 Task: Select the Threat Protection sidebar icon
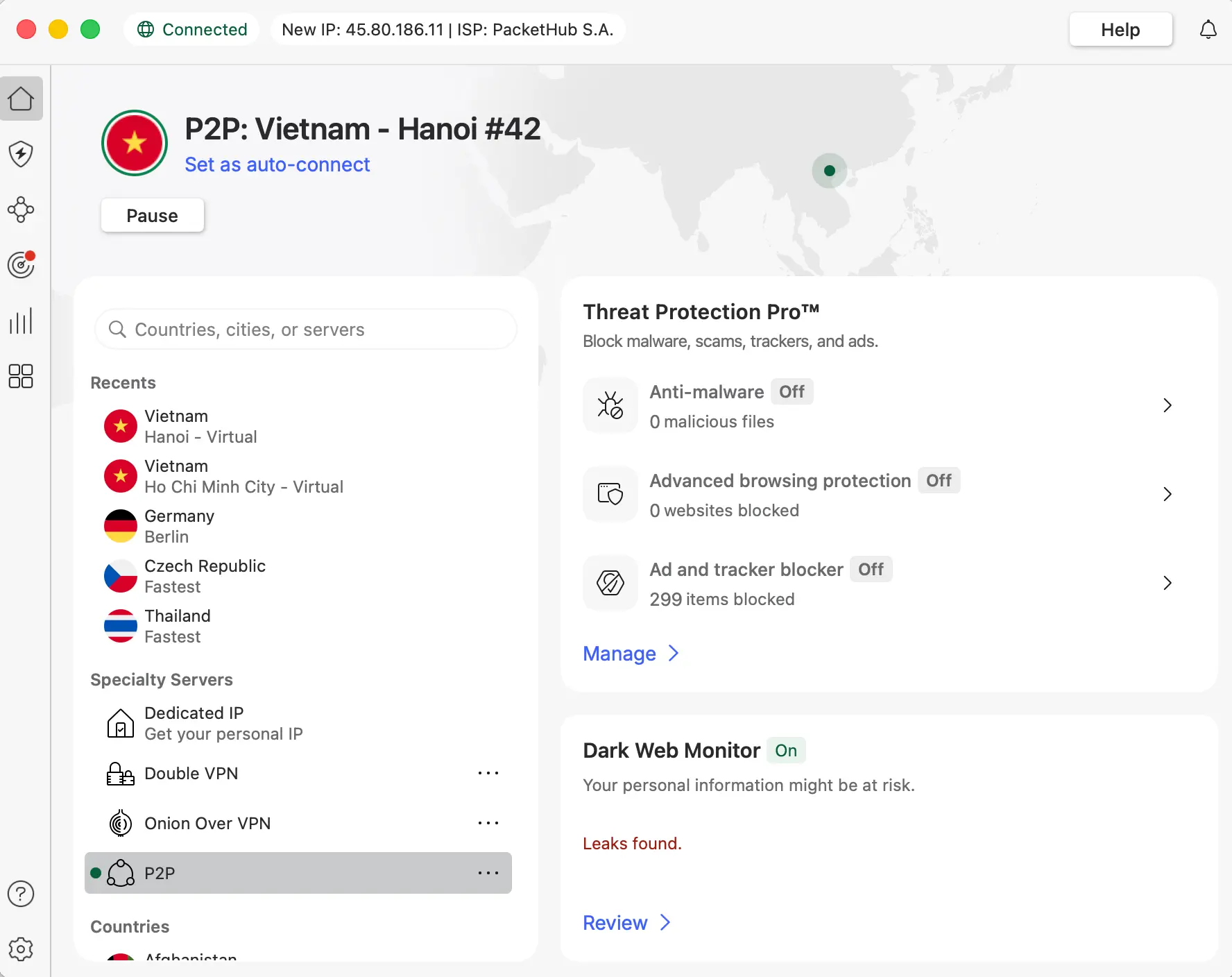(22, 154)
